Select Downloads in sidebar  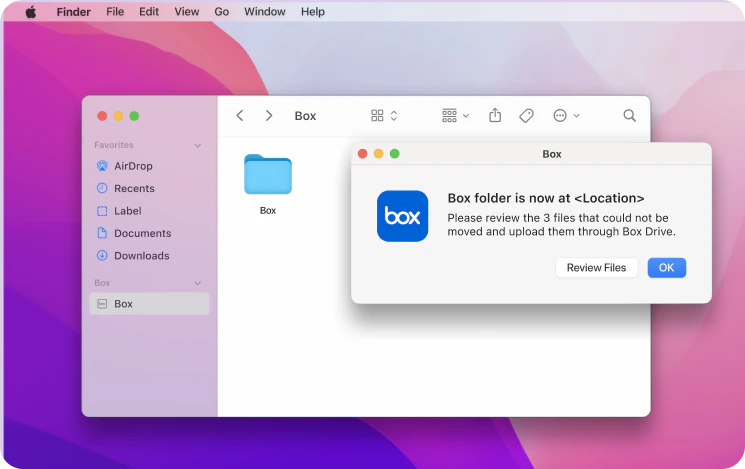click(x=149, y=255)
